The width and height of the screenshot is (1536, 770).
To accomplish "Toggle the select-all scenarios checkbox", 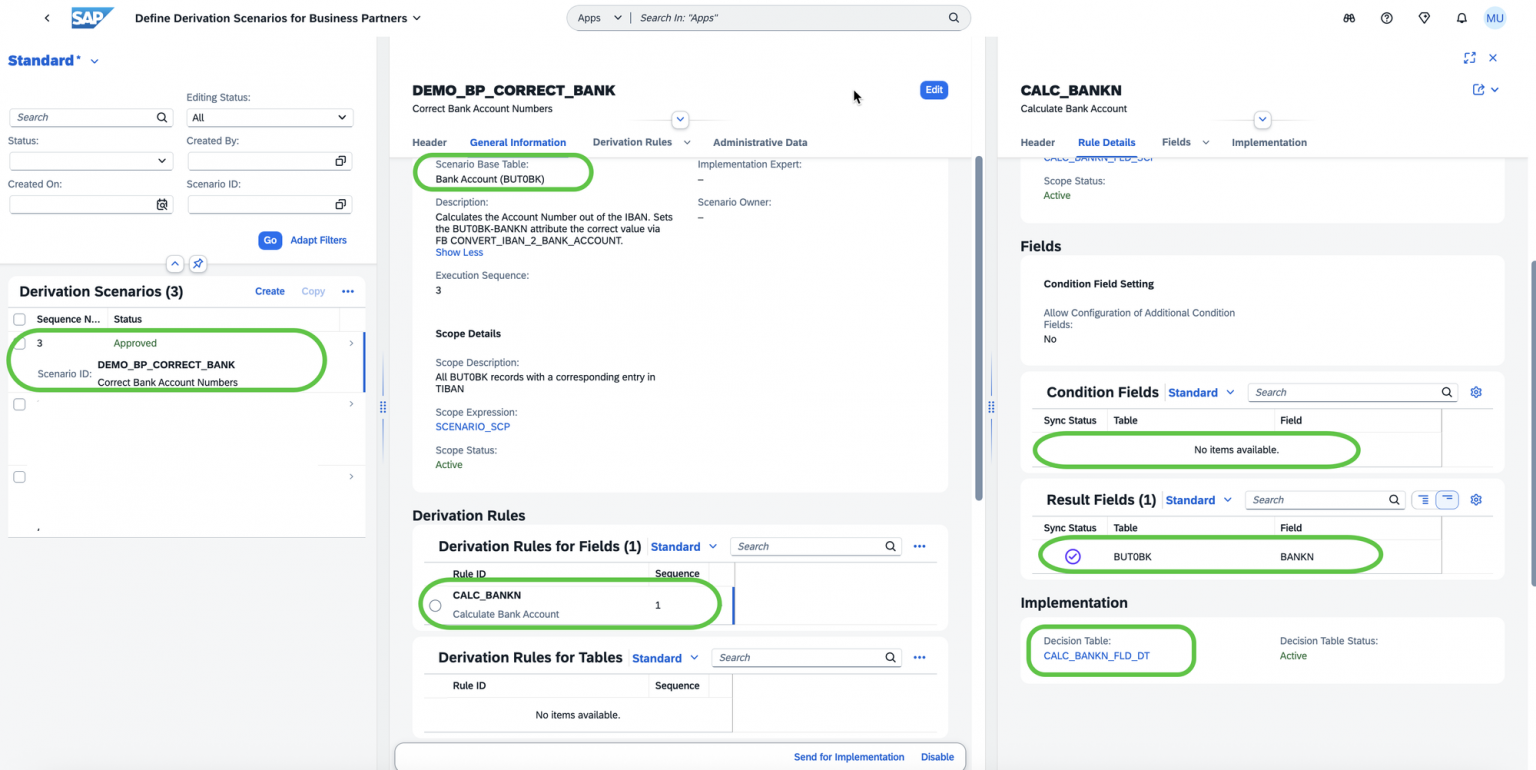I will (19, 319).
